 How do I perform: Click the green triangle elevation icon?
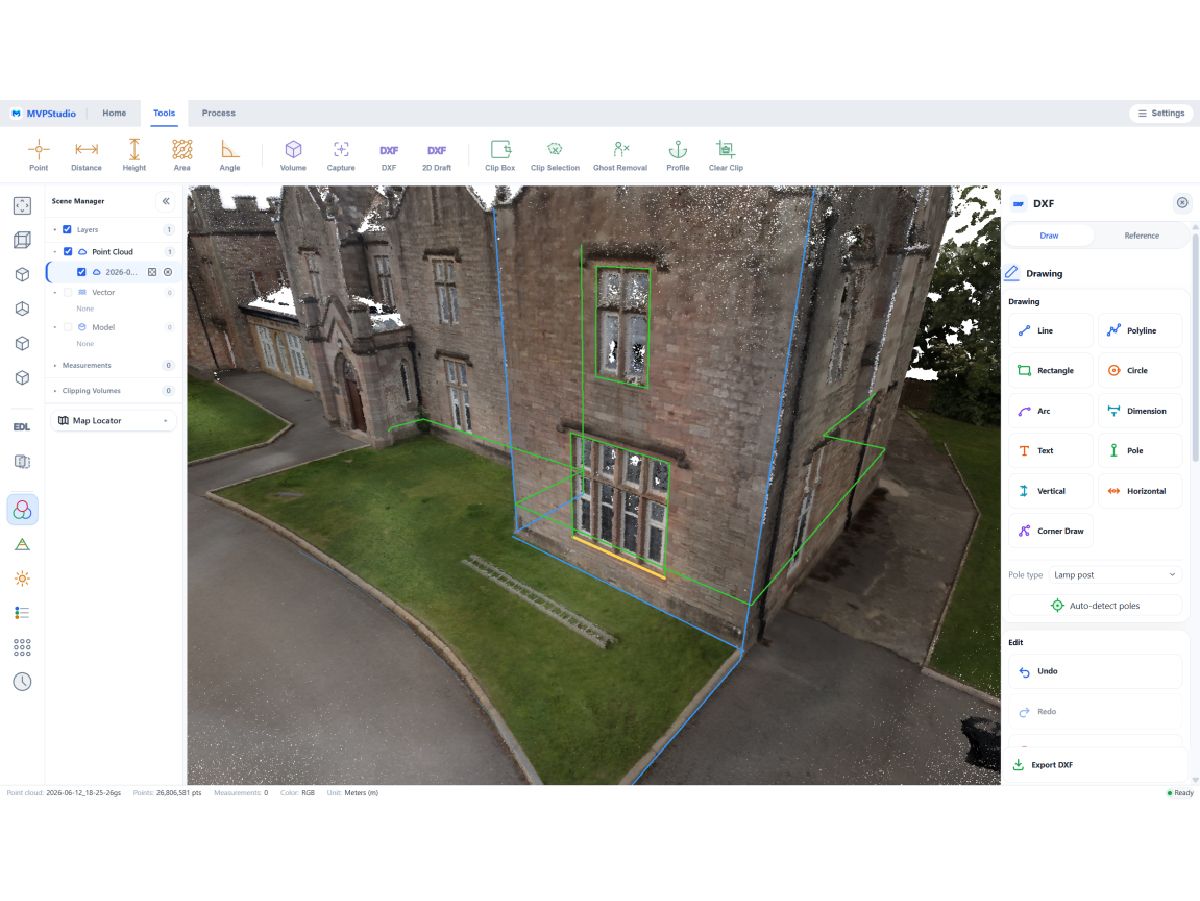[x=22, y=544]
